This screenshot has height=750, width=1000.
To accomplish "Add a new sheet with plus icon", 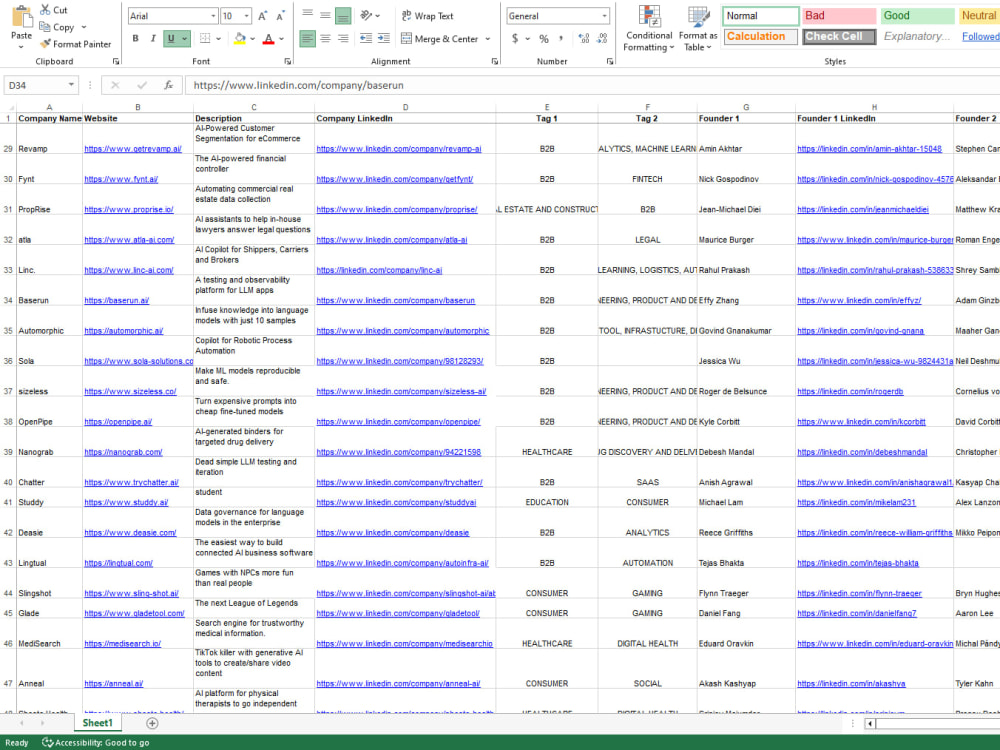I will tap(152, 723).
